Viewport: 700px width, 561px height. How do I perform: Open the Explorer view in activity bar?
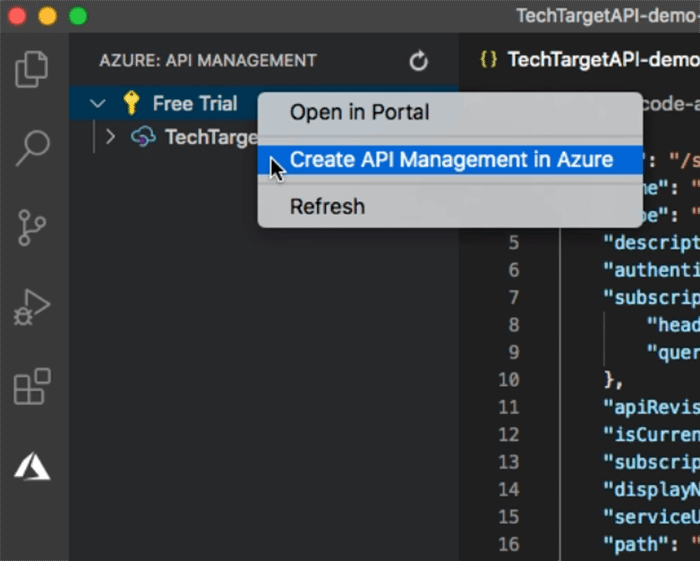pyautogui.click(x=32, y=69)
